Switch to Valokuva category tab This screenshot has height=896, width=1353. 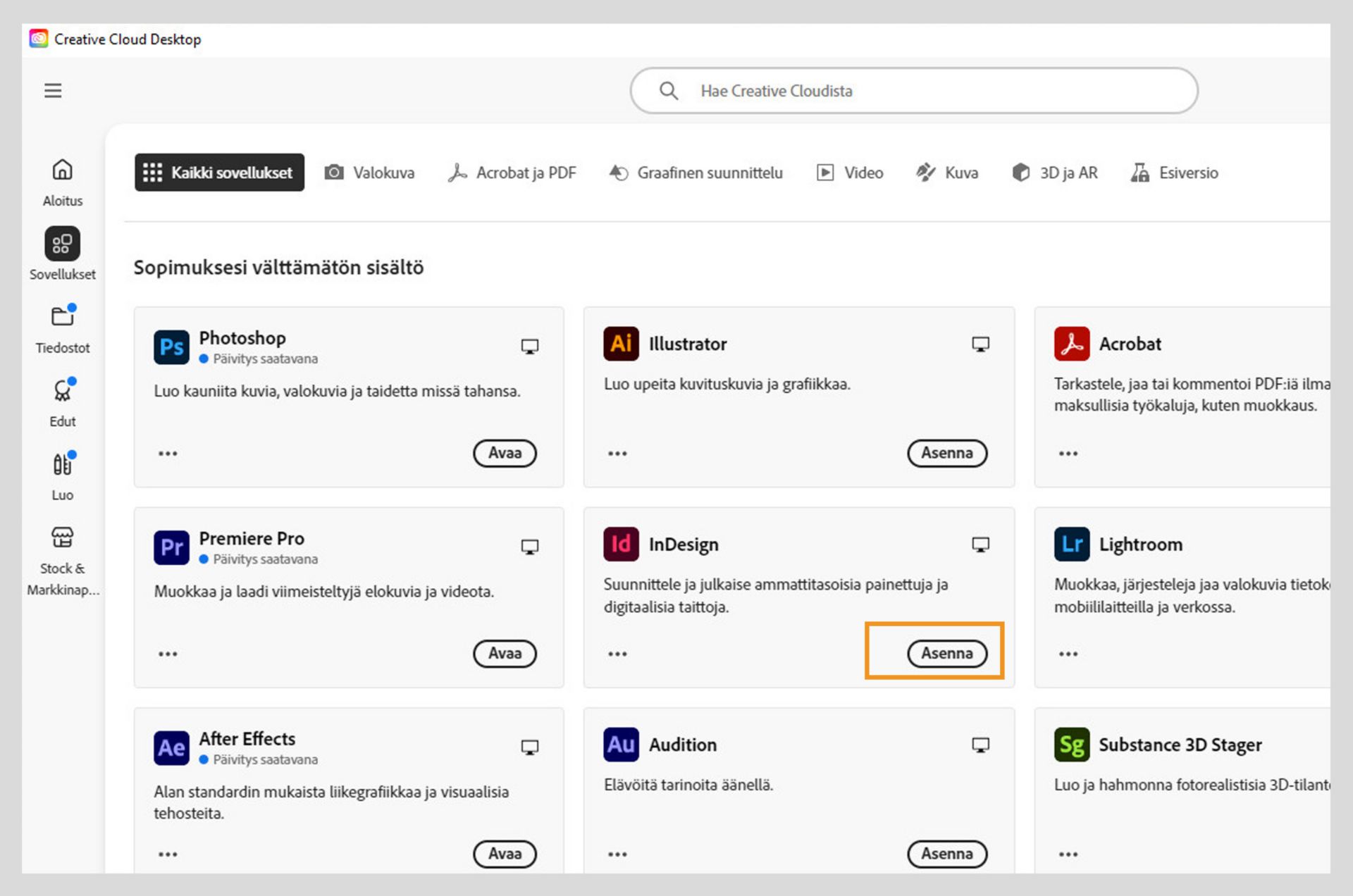pos(370,173)
